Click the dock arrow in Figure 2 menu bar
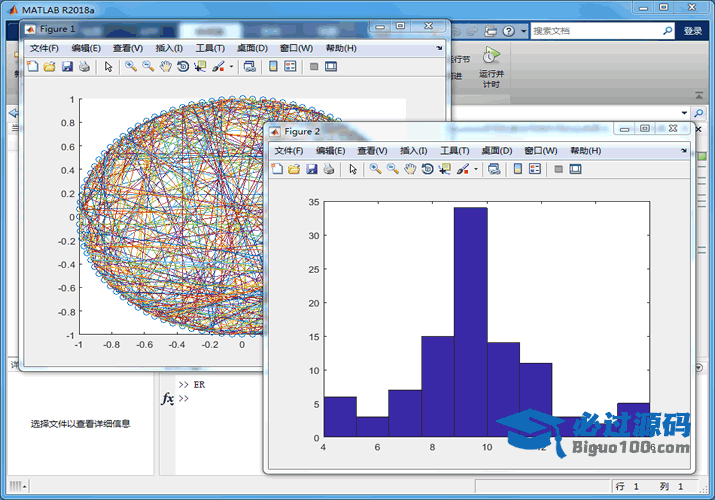 (684, 150)
